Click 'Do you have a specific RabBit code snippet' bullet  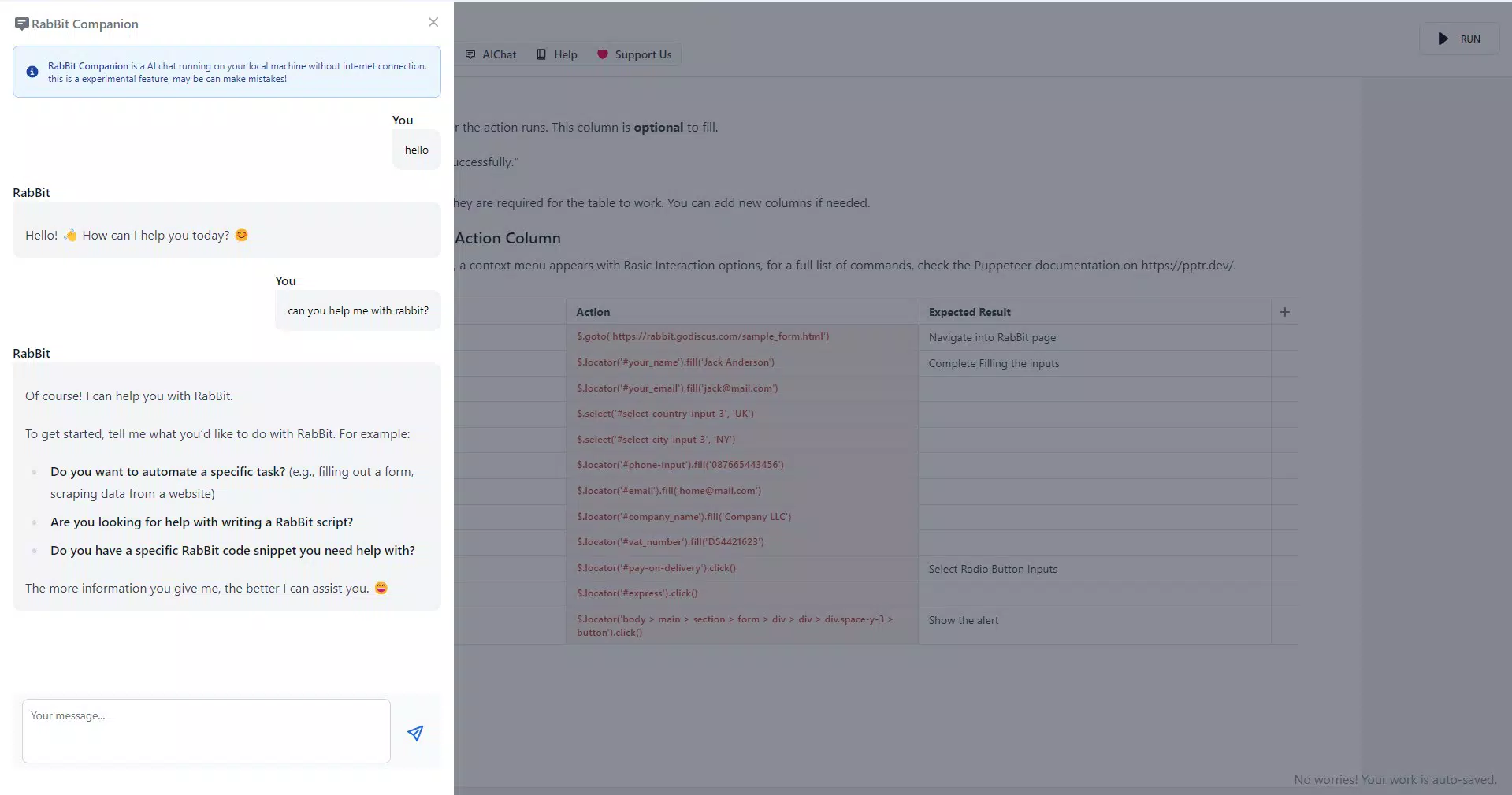tap(232, 550)
